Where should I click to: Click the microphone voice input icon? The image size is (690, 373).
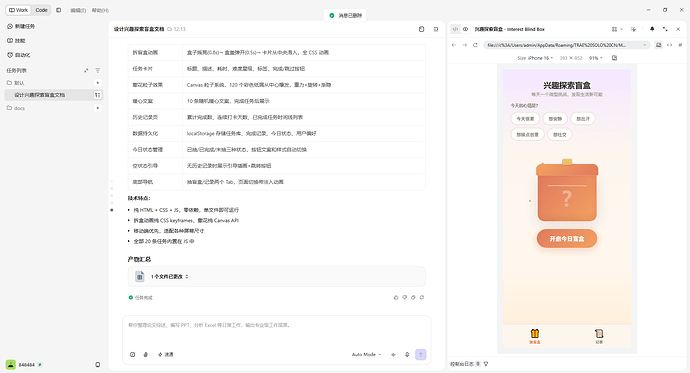(407, 355)
